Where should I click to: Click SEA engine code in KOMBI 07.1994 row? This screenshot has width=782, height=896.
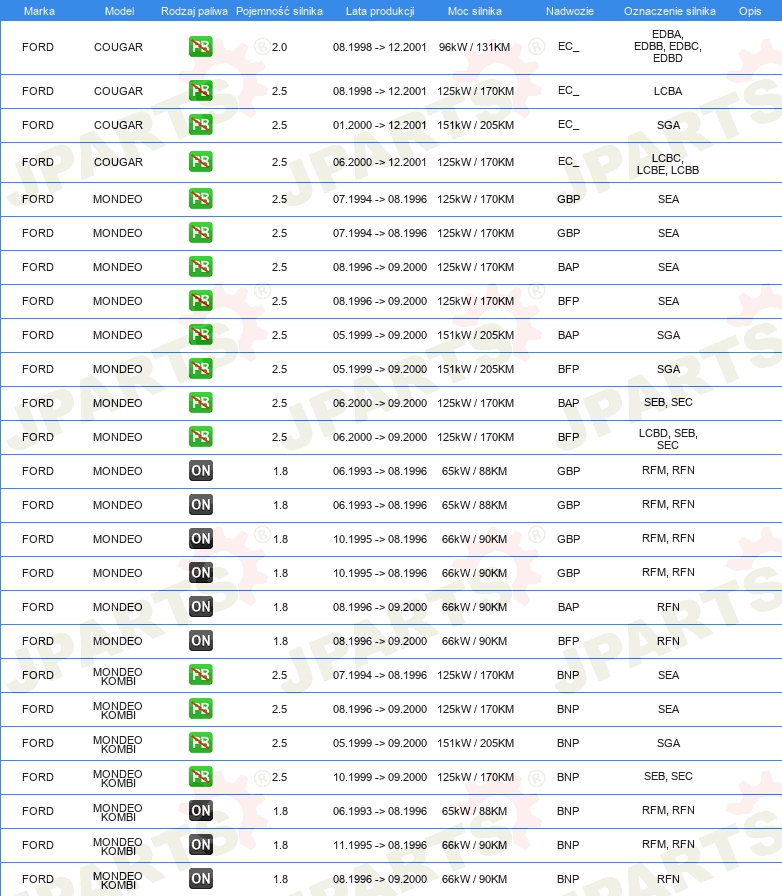point(668,675)
